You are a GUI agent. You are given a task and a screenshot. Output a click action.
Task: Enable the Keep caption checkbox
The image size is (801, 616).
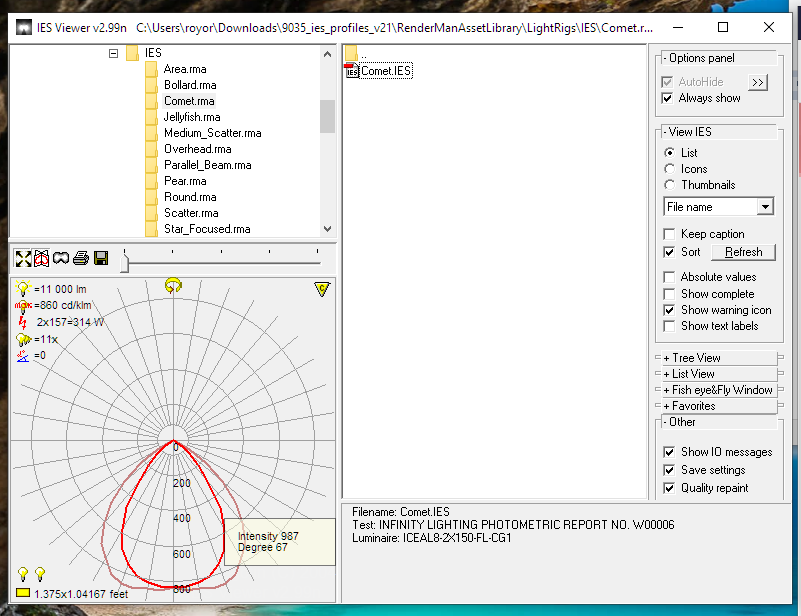(x=669, y=234)
